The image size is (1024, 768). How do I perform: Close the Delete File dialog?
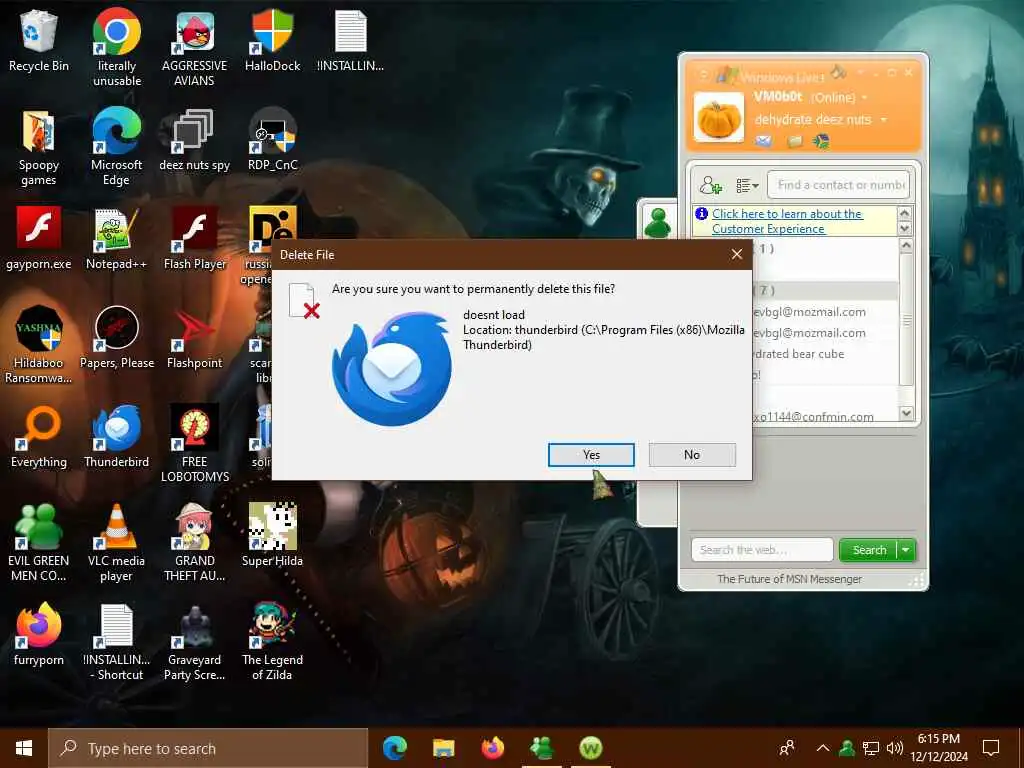coord(737,255)
